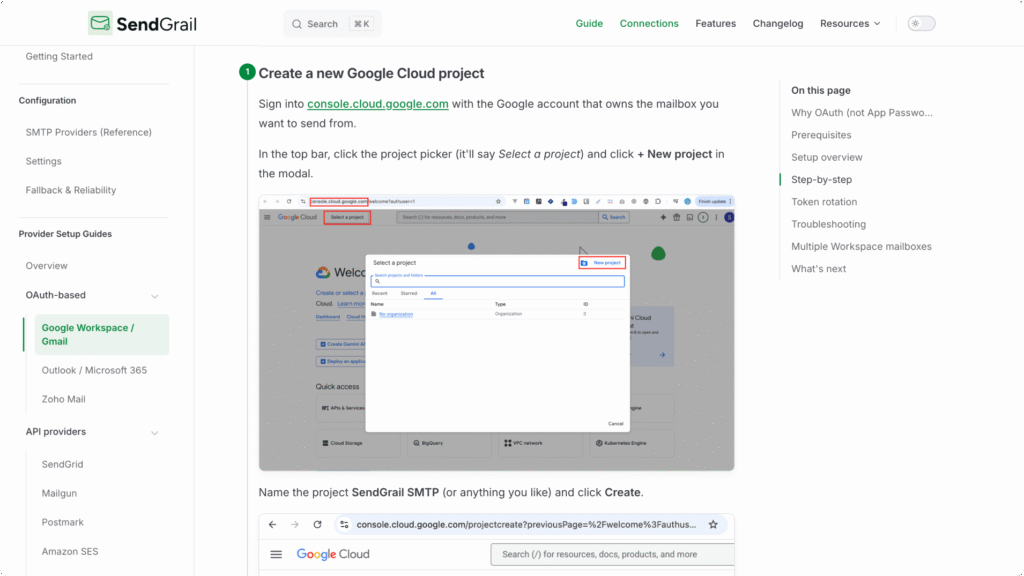Select Postmark provider guide
Image resolution: width=1024 pixels, height=576 pixels.
(x=62, y=522)
